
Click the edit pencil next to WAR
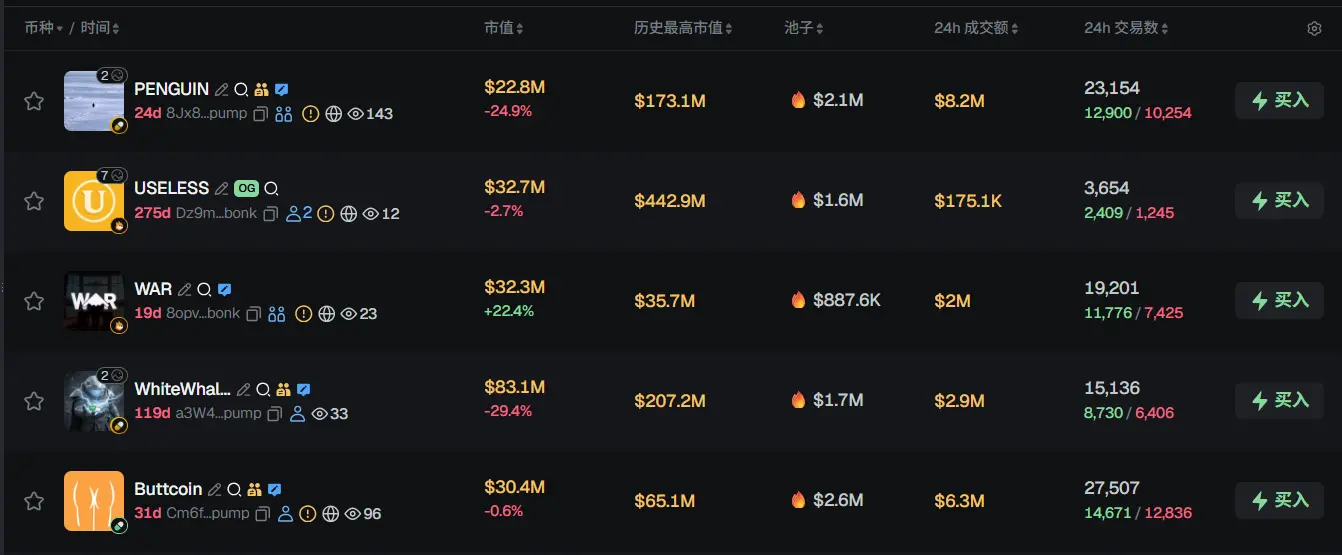184,289
